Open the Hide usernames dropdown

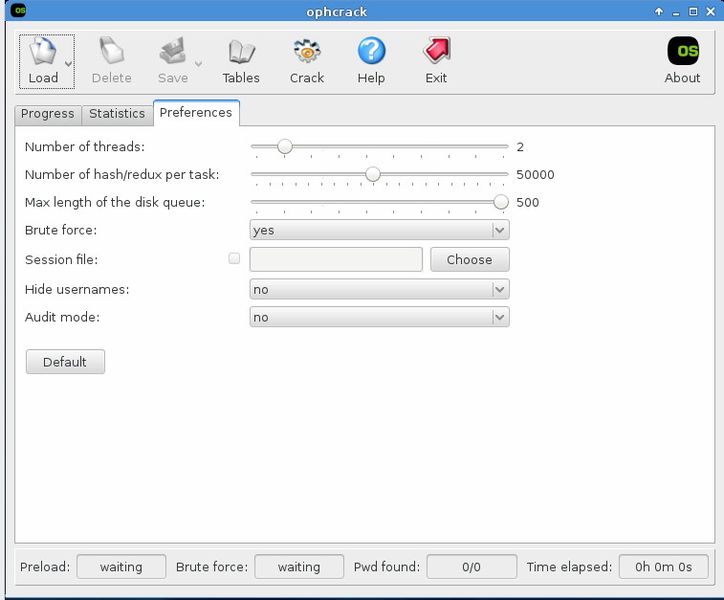coord(380,290)
